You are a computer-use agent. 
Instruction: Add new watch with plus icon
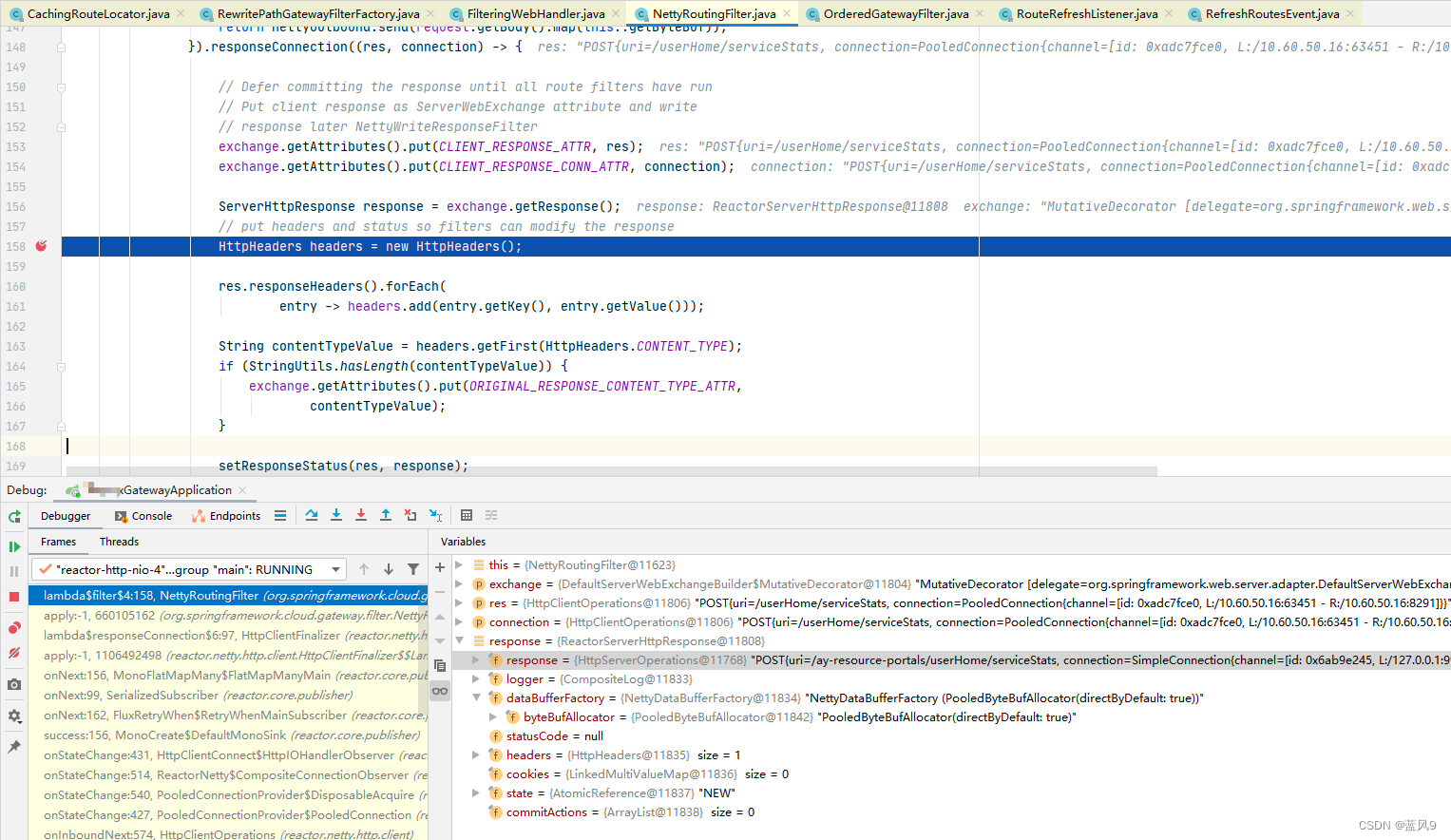click(x=440, y=567)
